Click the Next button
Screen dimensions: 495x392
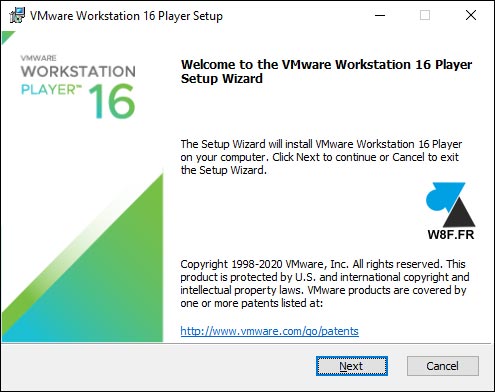[x=352, y=366]
